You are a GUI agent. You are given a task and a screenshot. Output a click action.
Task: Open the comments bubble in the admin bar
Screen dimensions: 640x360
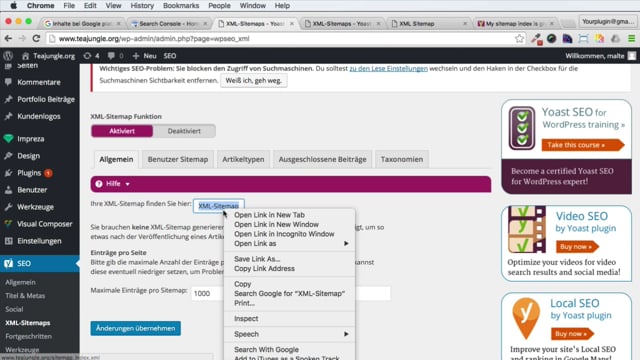coord(111,56)
